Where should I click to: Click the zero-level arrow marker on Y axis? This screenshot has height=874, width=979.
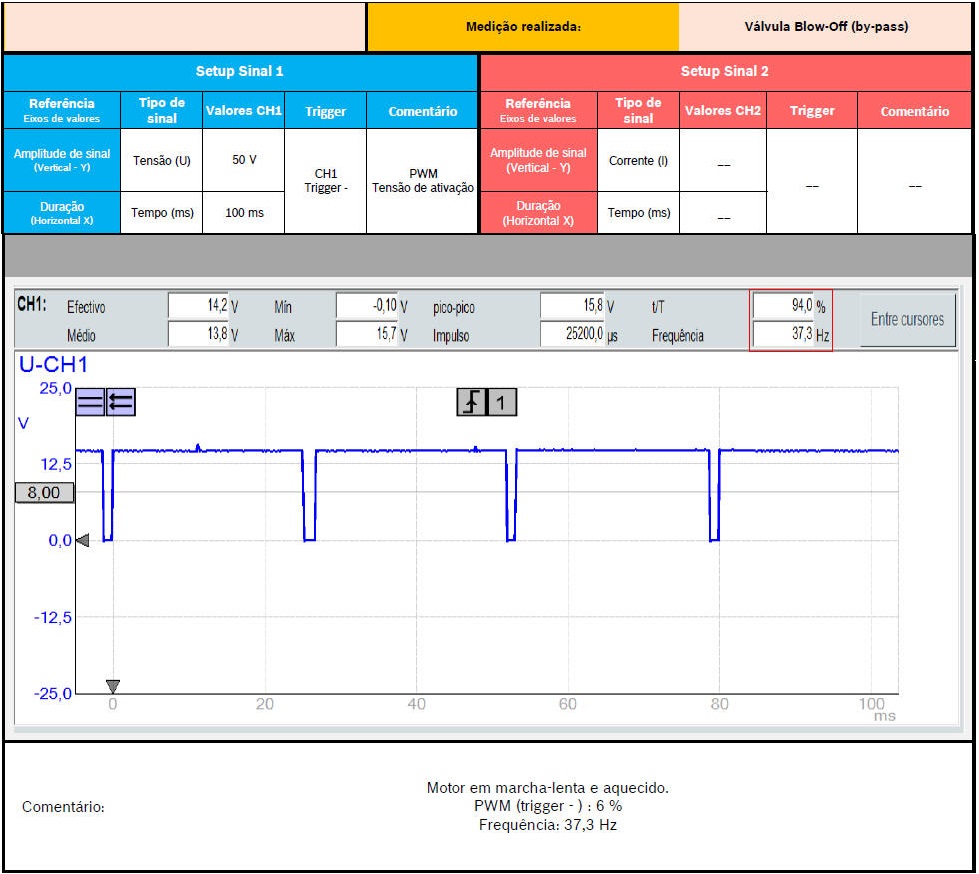[x=82, y=540]
